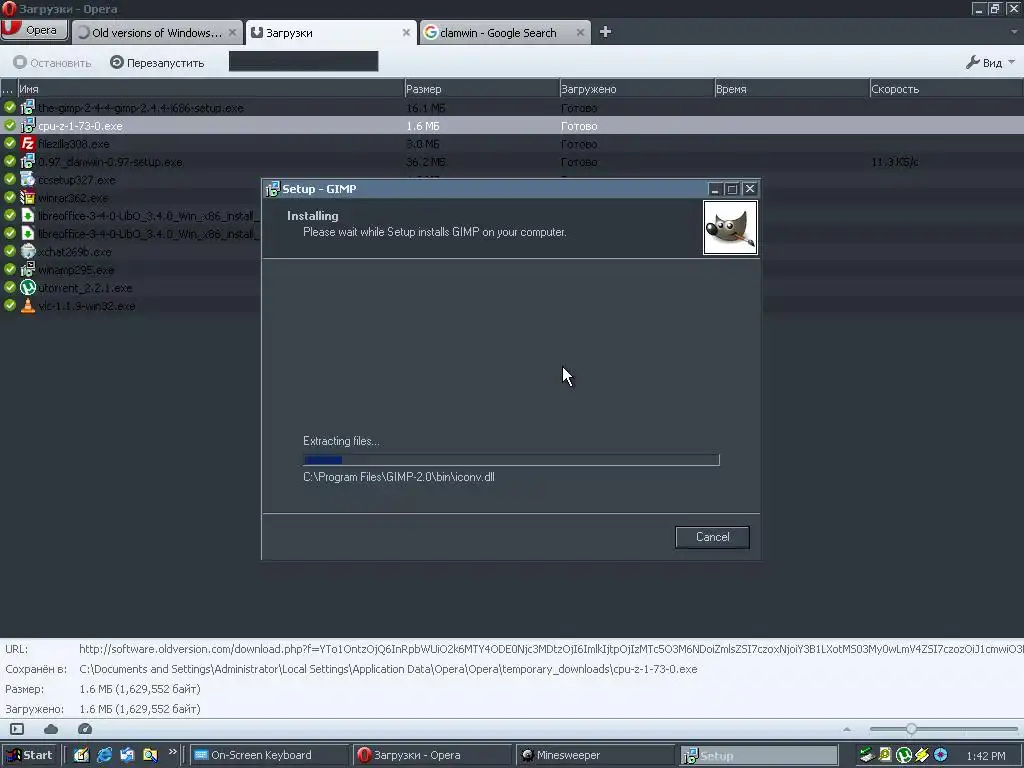Screen dimensions: 1024x768
Task: Select filezilla308.exe file name
Action: (73, 144)
